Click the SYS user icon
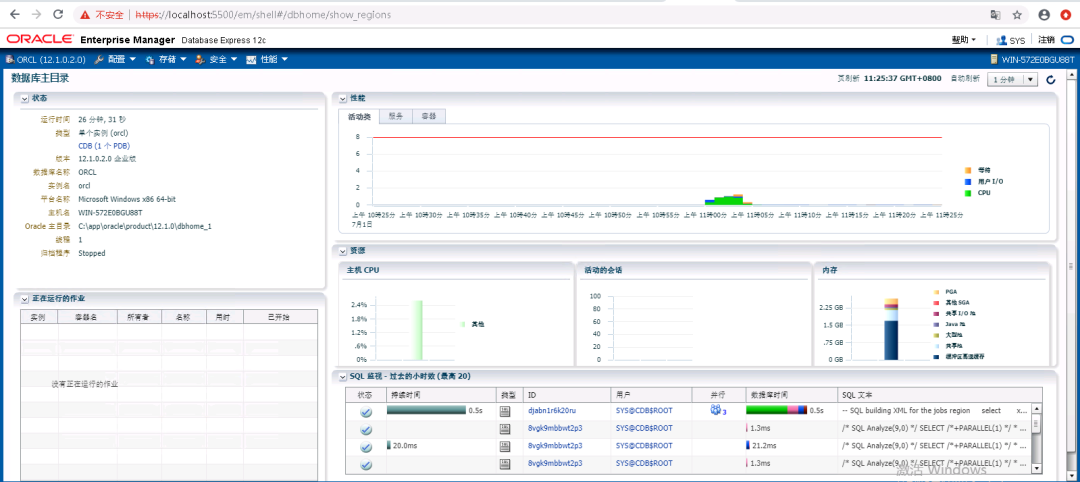1080x482 pixels. (x=1001, y=40)
